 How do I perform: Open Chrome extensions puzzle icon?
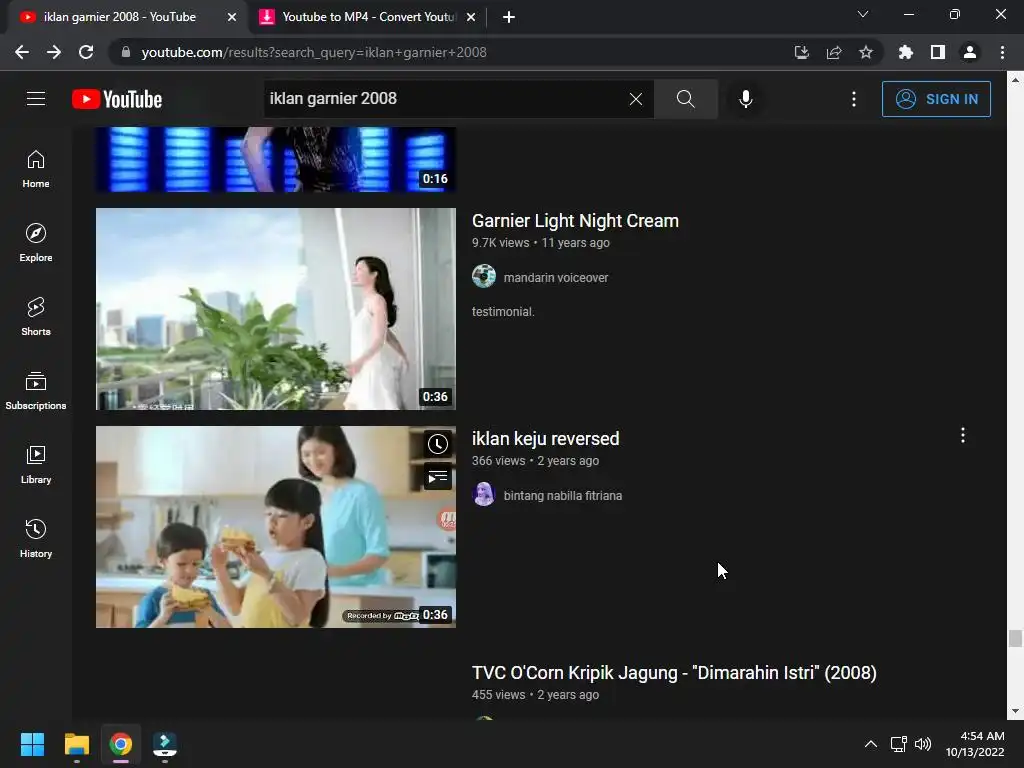pyautogui.click(x=905, y=52)
